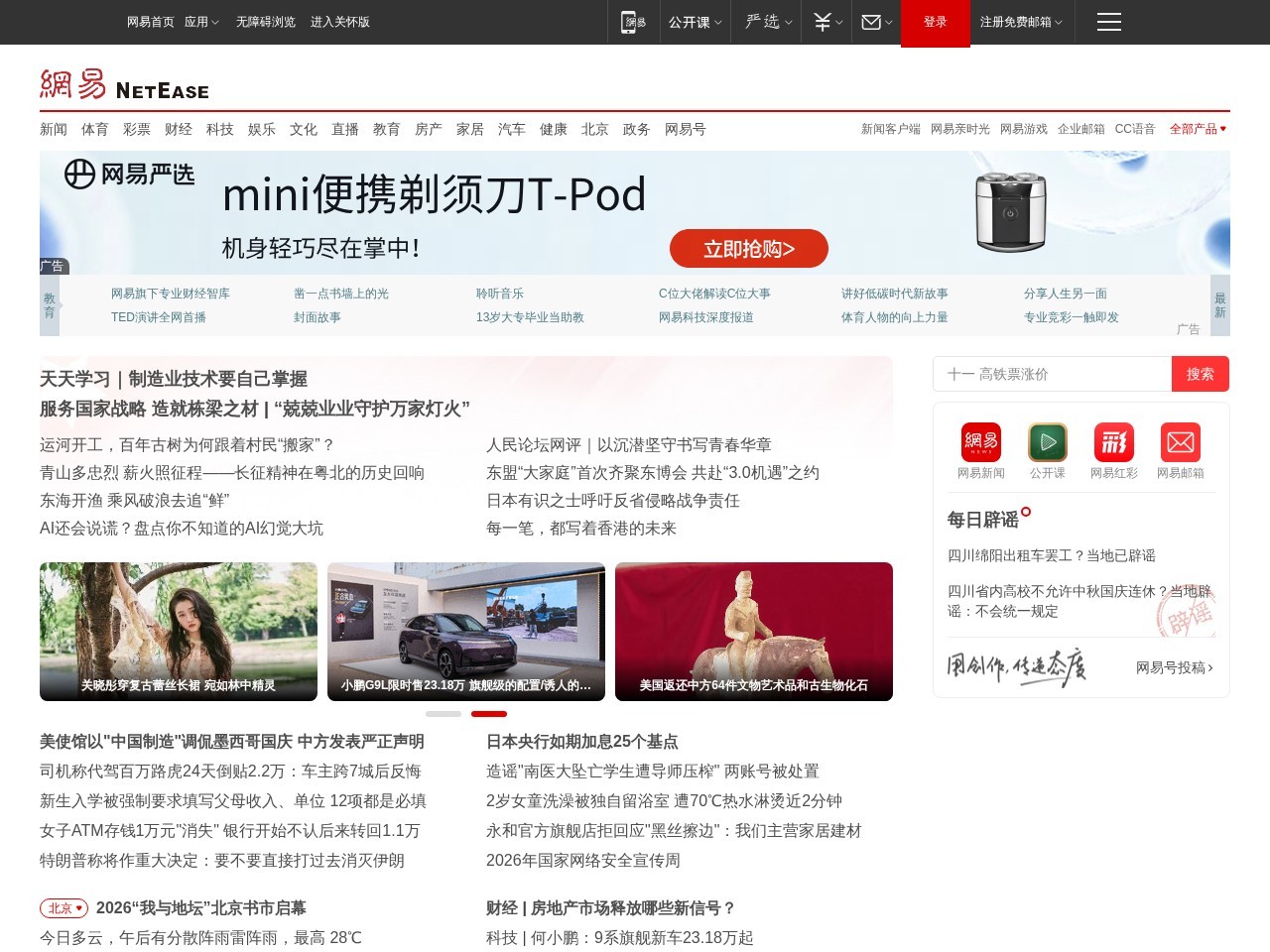Open the 网易新闻 app icon

point(981,442)
